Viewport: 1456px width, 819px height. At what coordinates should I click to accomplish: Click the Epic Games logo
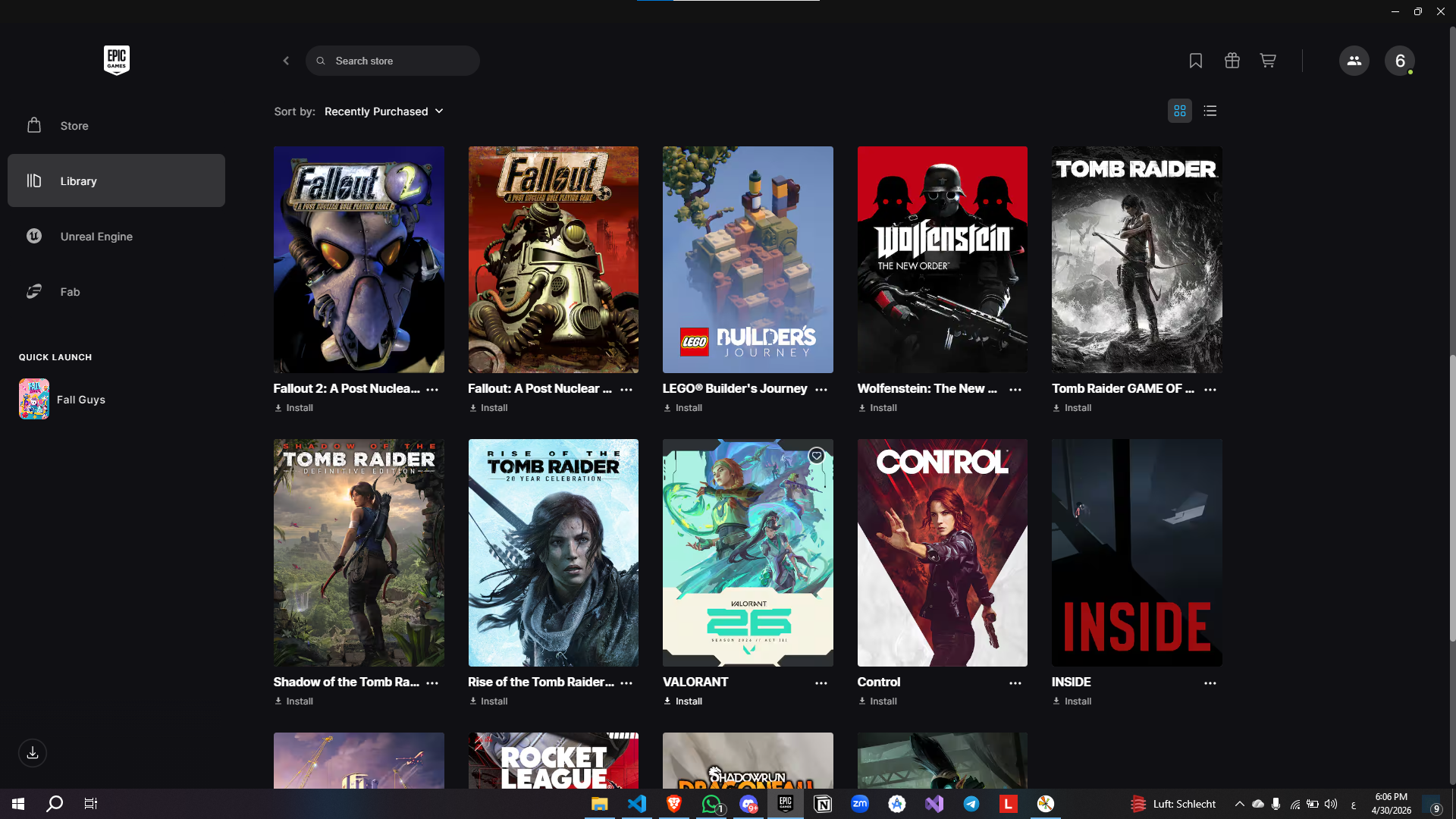117,60
